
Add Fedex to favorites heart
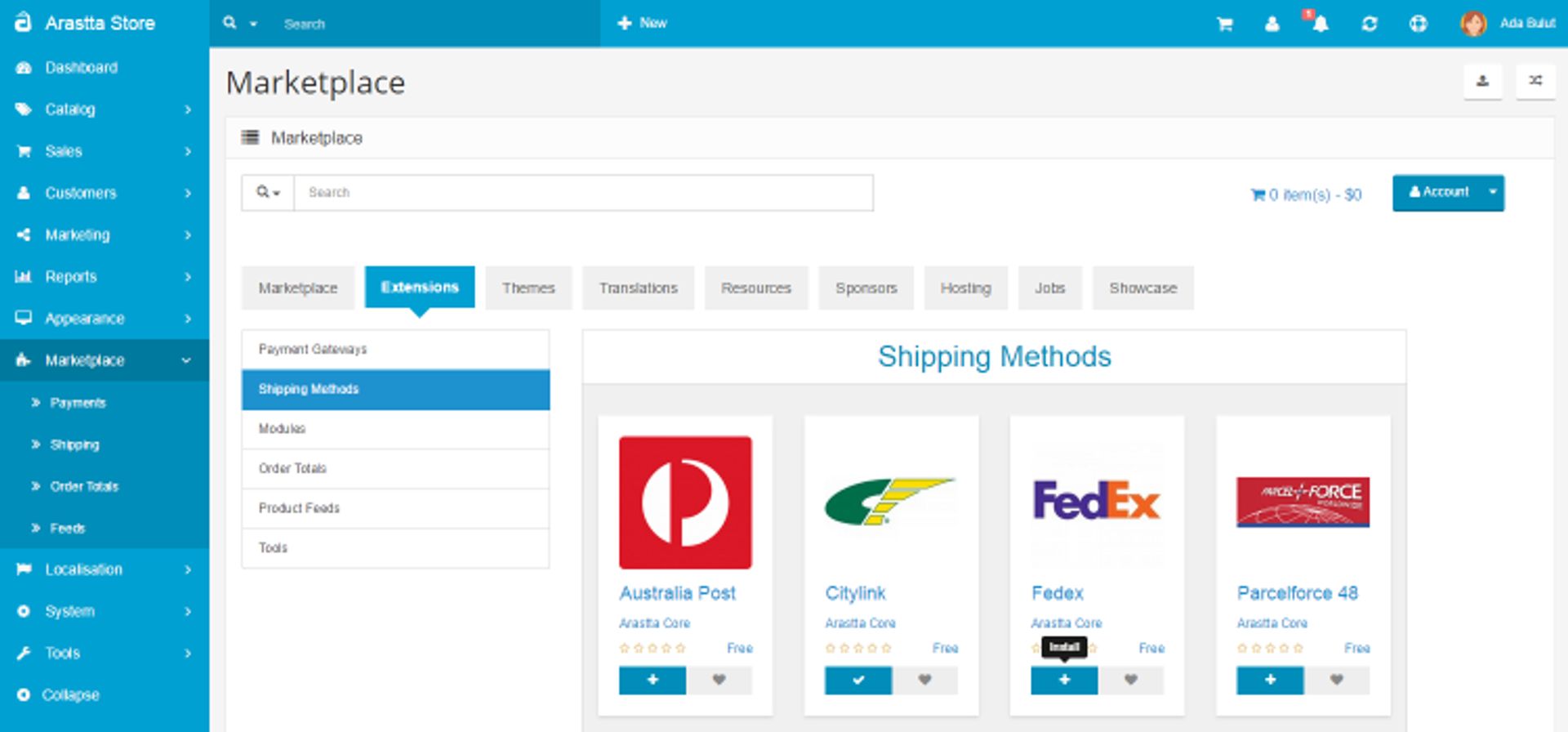pos(1130,680)
